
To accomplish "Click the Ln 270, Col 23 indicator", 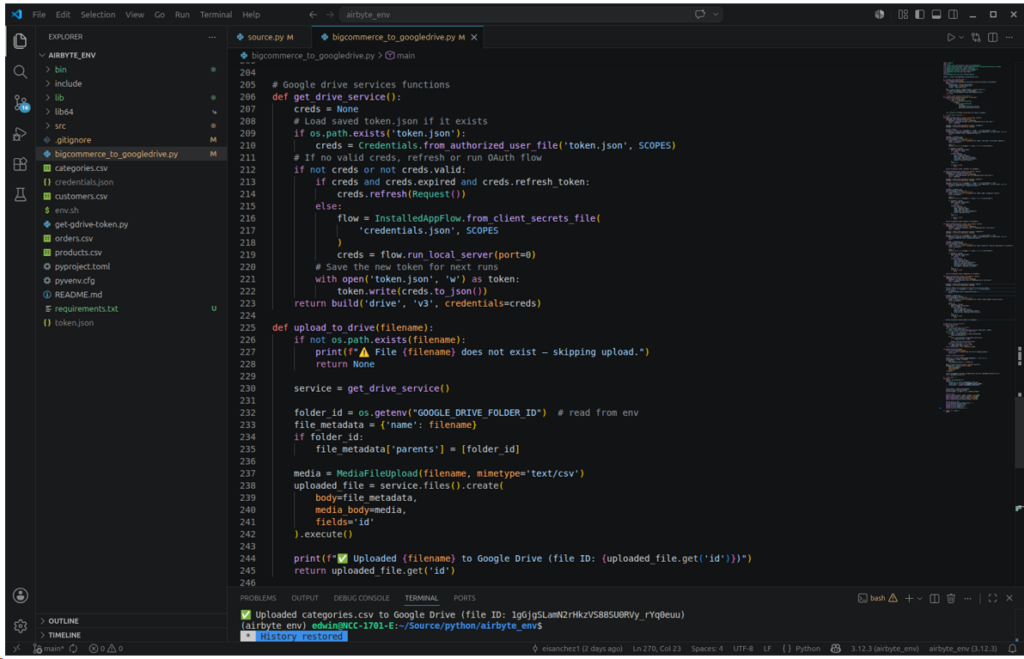I will pyautogui.click(x=656, y=649).
